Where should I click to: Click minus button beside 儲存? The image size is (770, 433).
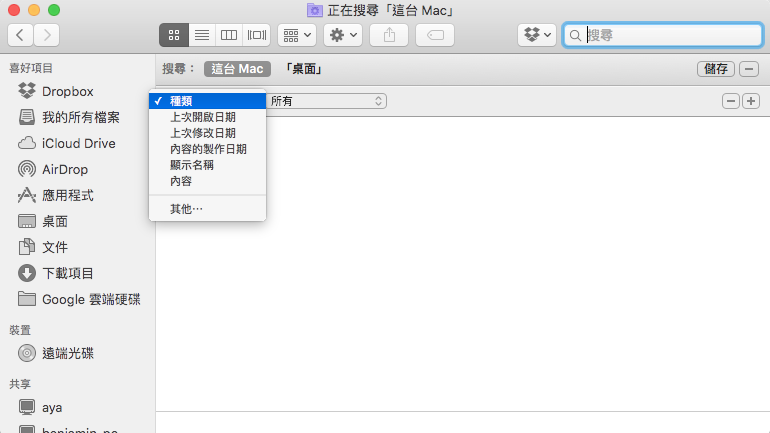[749, 69]
